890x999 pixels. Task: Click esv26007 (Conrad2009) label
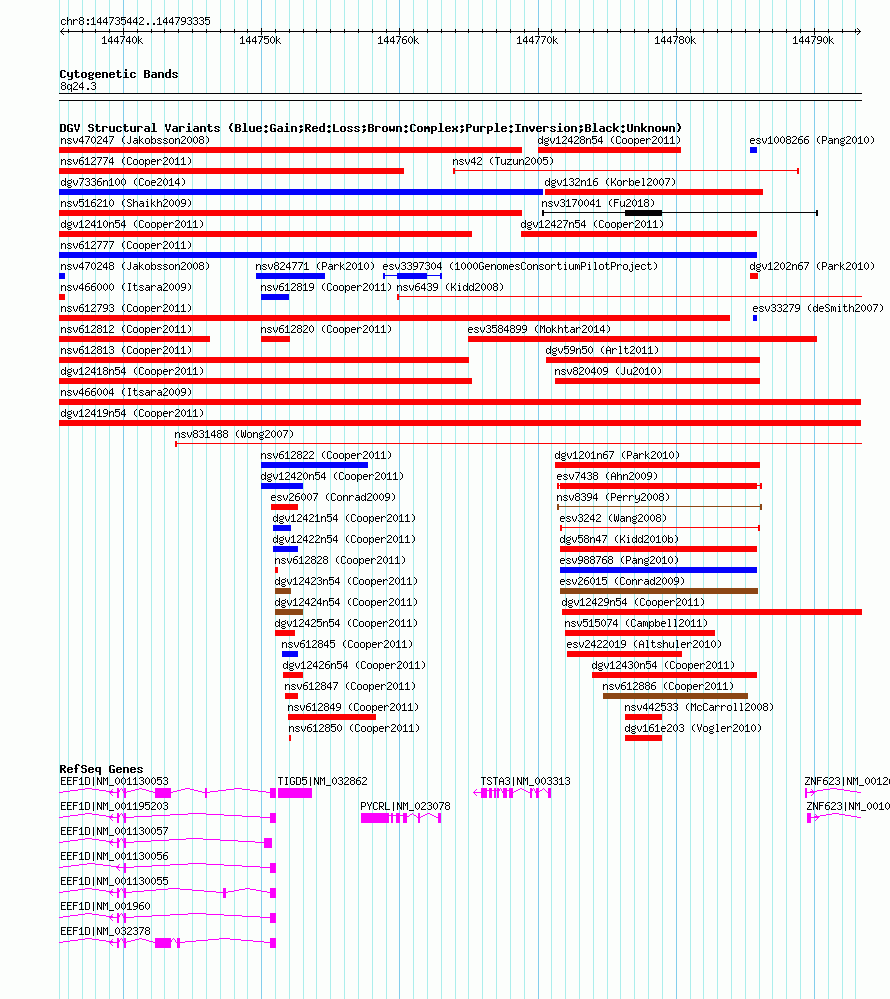click(x=333, y=498)
